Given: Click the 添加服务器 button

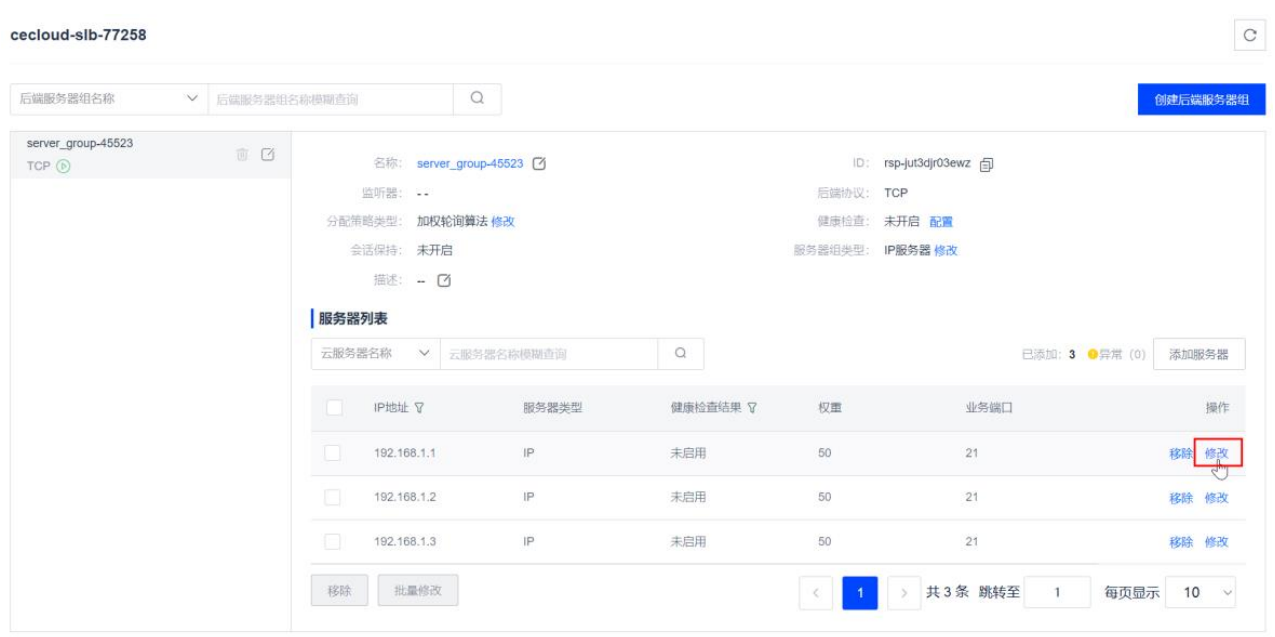Looking at the screenshot, I should click(1199, 354).
